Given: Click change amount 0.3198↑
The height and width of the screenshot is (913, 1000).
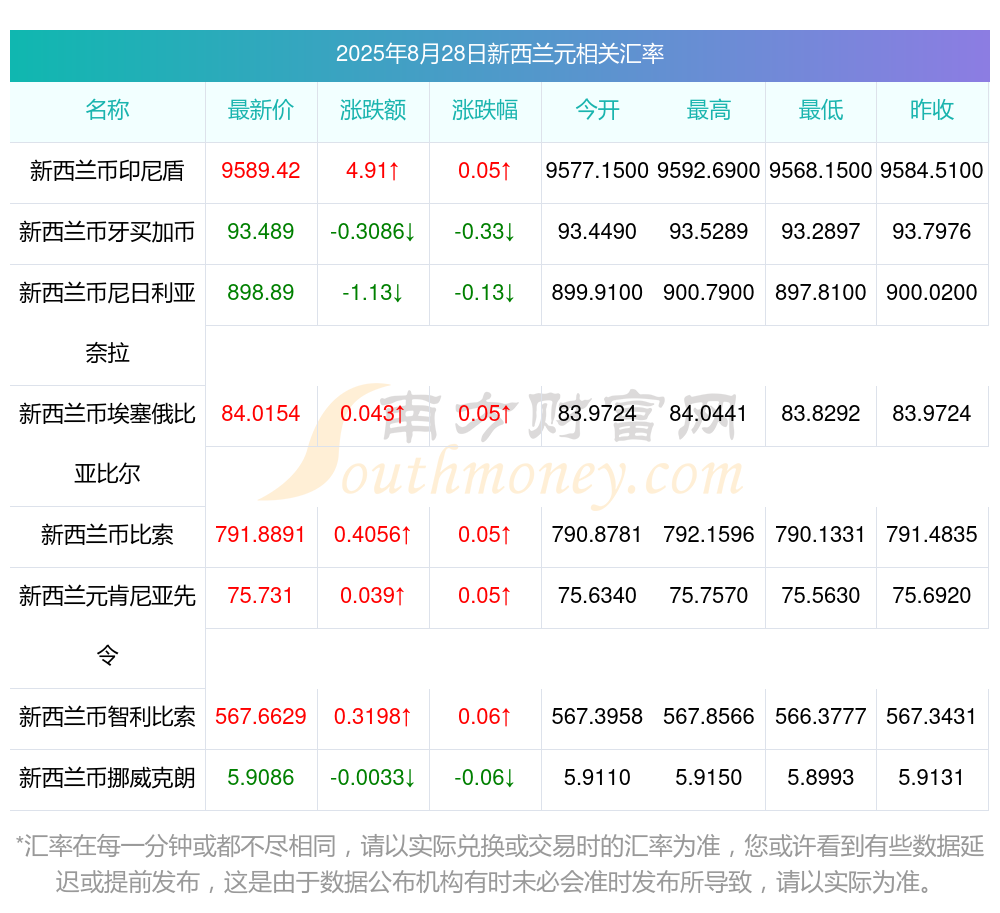Looking at the screenshot, I should click(373, 717).
